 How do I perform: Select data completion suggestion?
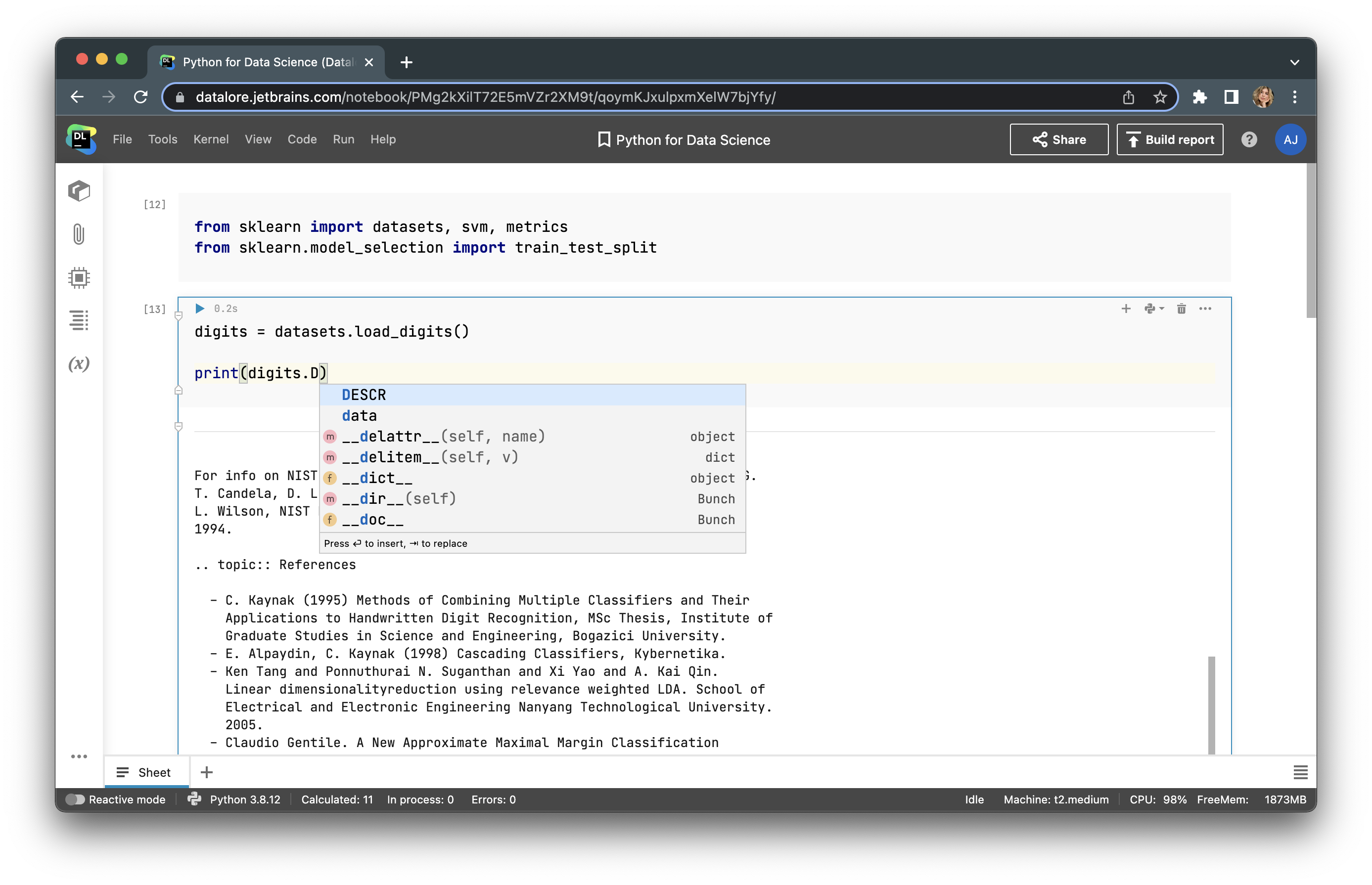tap(532, 415)
